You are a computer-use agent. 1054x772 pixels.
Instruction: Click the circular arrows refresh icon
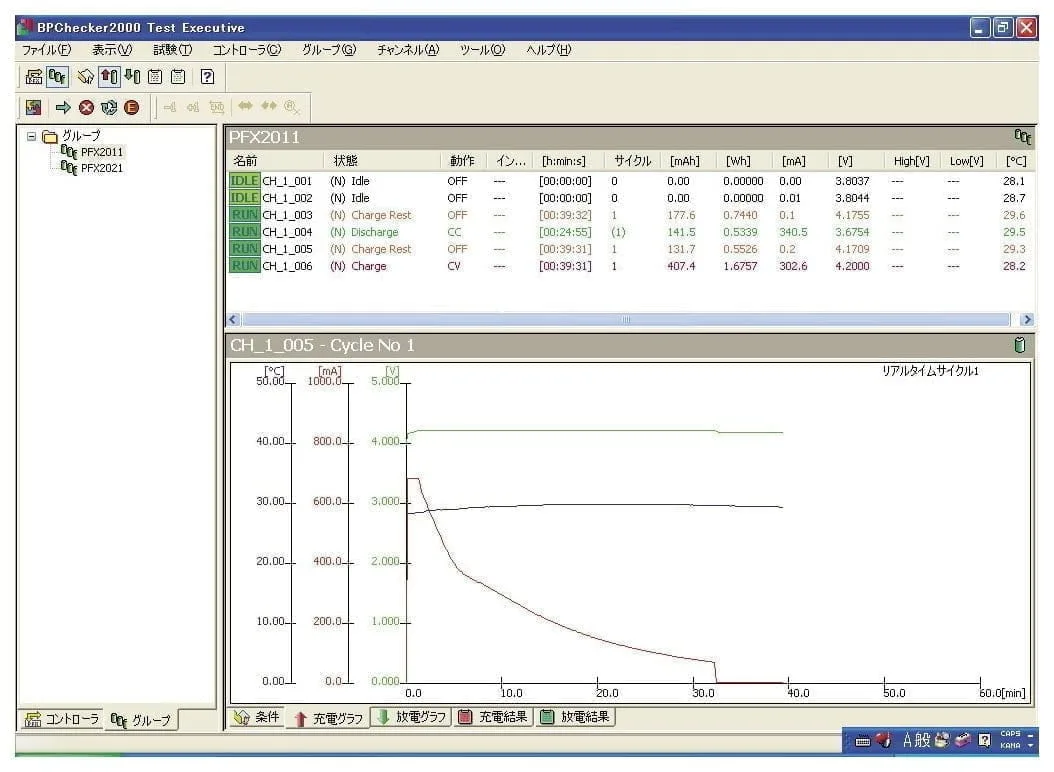pyautogui.click(x=108, y=107)
